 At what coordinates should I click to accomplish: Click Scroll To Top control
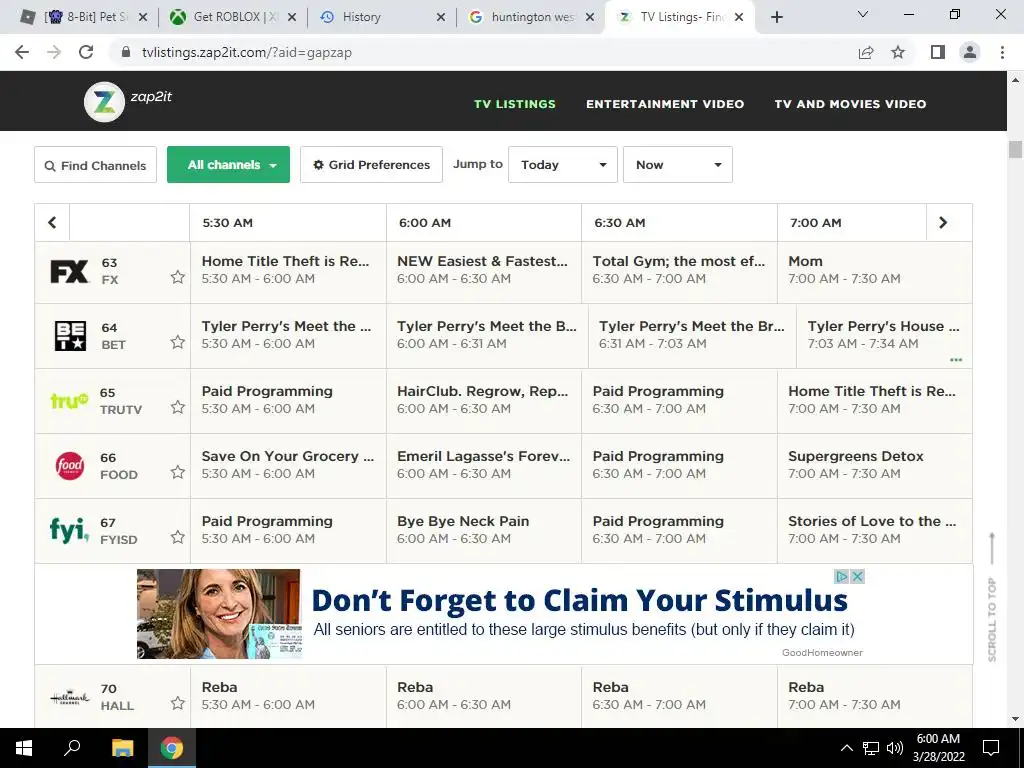click(992, 597)
